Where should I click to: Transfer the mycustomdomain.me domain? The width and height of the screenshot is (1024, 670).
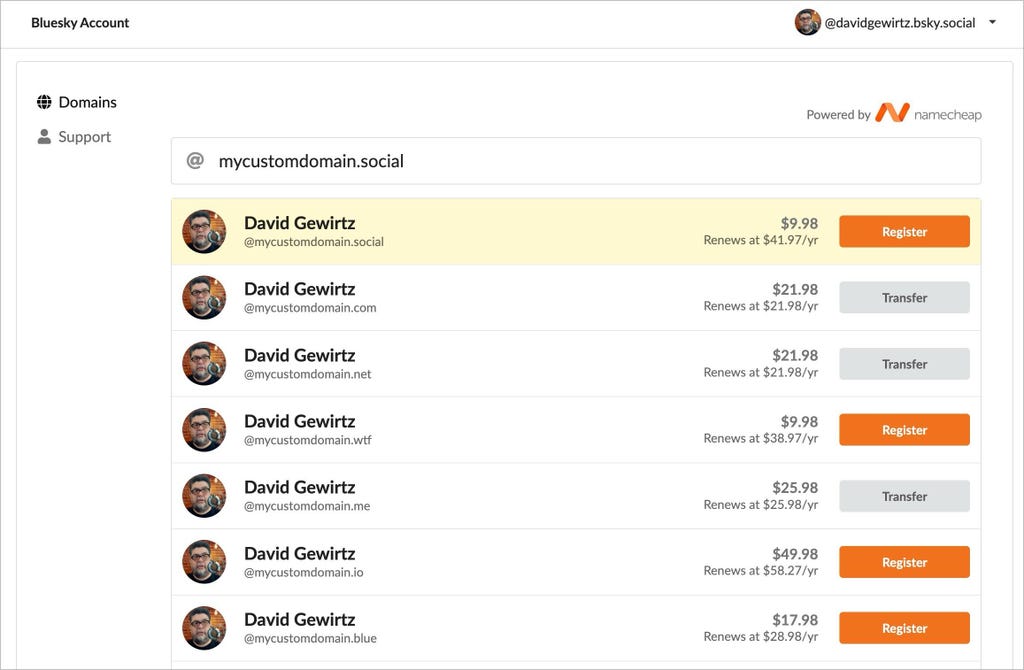pos(904,496)
